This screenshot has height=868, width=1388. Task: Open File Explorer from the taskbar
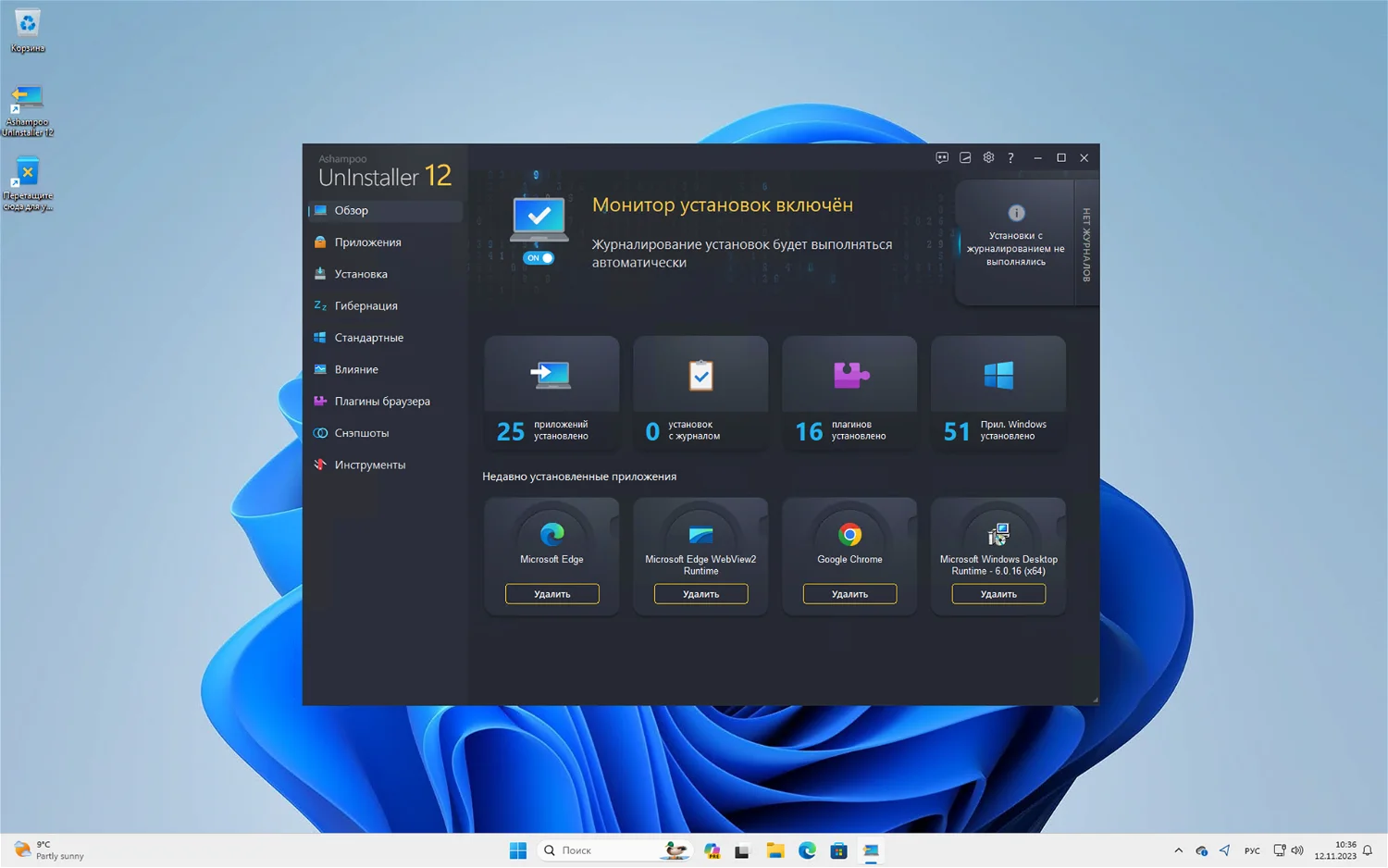pyautogui.click(x=775, y=850)
